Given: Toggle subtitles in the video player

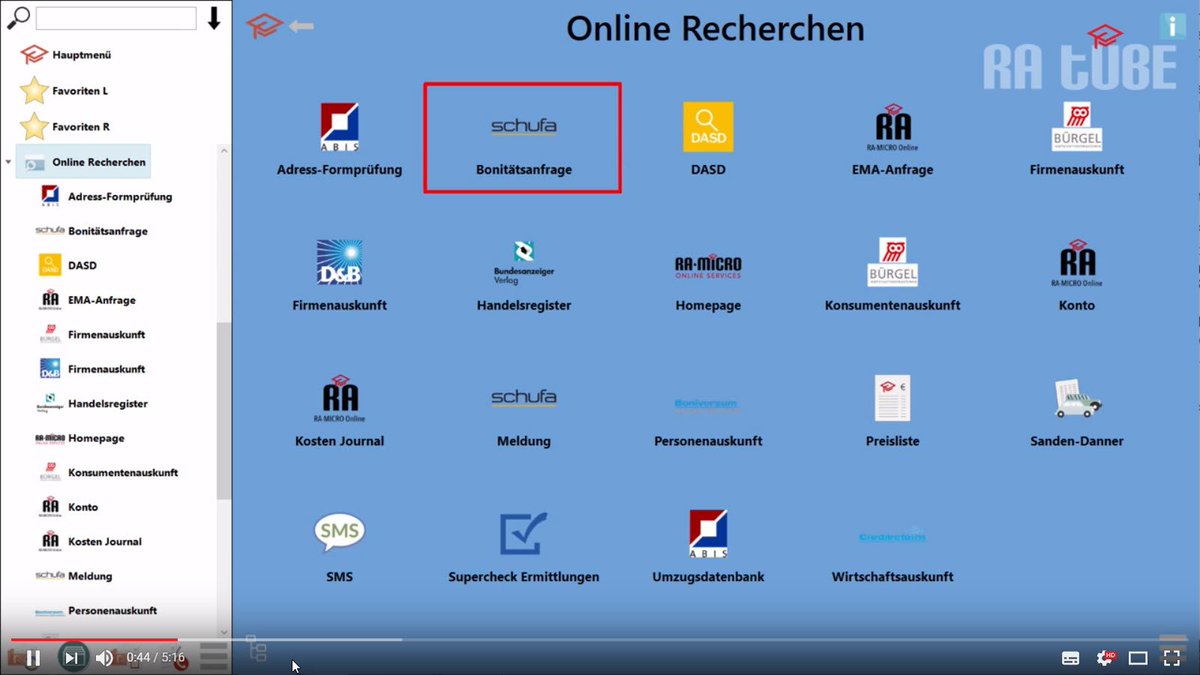Looking at the screenshot, I should (1070, 658).
